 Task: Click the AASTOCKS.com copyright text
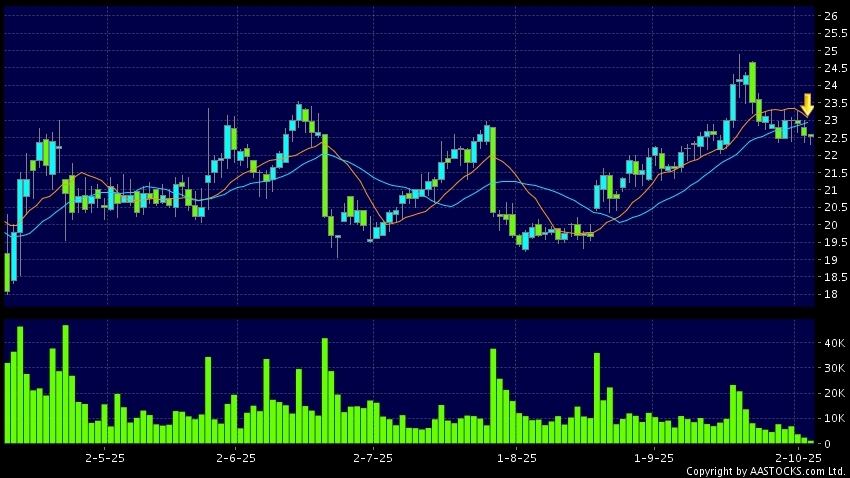tap(767, 470)
